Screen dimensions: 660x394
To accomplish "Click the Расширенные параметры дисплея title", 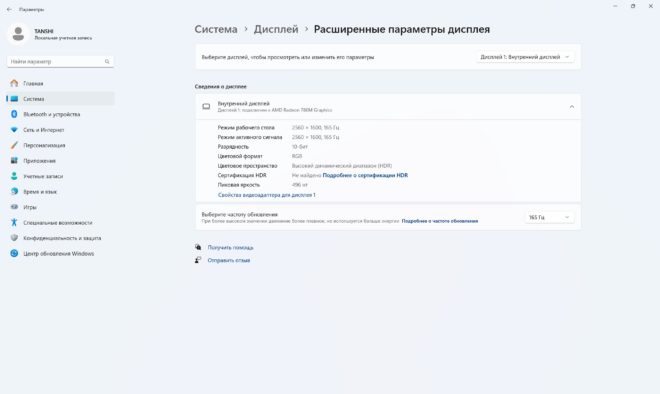I will [402, 29].
